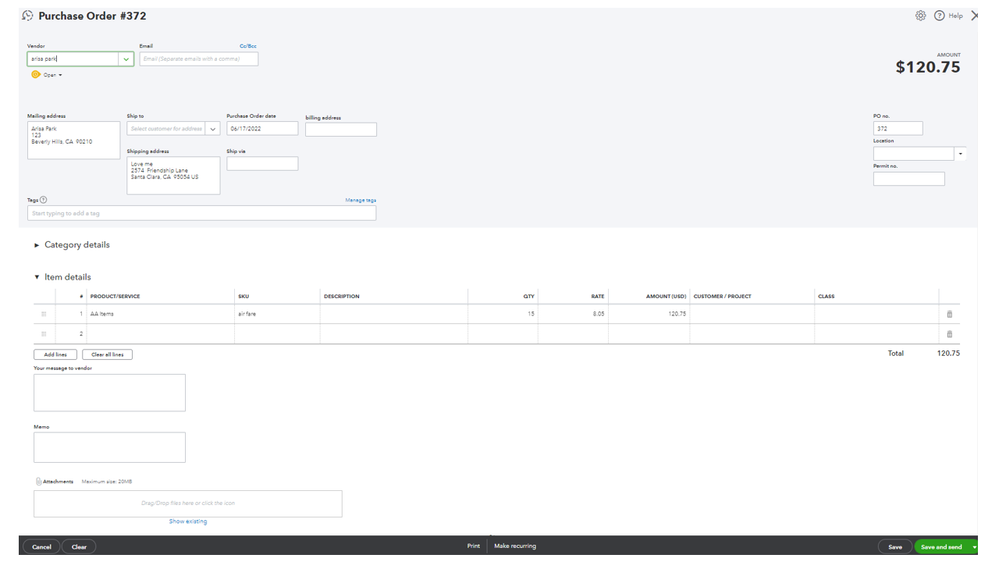The image size is (999, 562).
Task: Click the attachments drag/drop area
Action: tap(188, 503)
